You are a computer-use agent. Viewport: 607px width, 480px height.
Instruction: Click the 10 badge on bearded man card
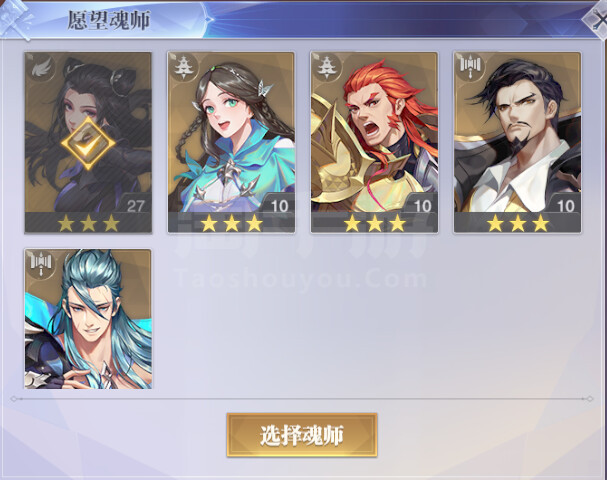tap(566, 206)
